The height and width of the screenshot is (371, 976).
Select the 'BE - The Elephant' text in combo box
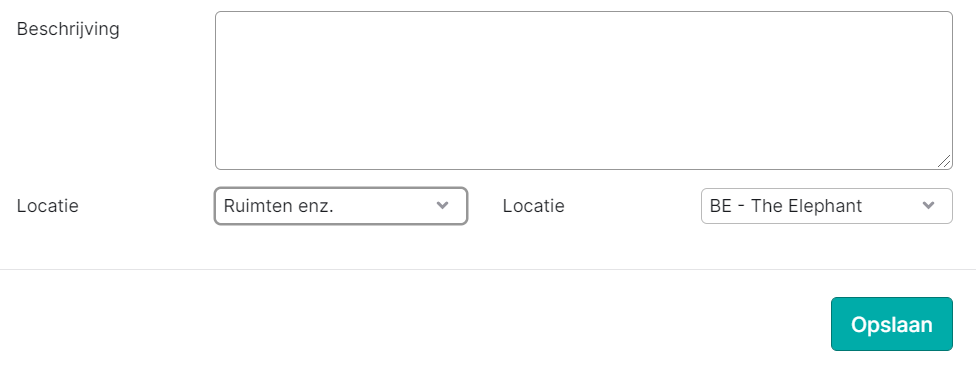786,206
